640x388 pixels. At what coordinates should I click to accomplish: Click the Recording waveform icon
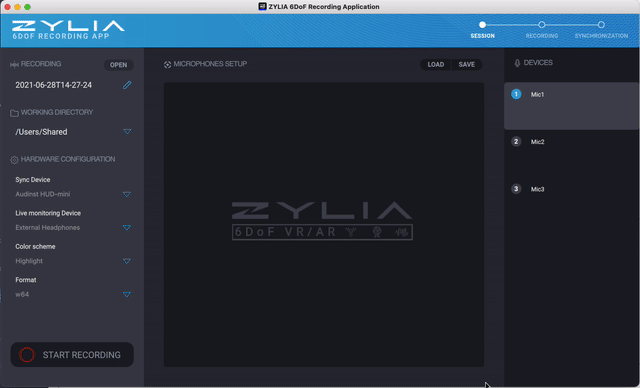[14, 64]
